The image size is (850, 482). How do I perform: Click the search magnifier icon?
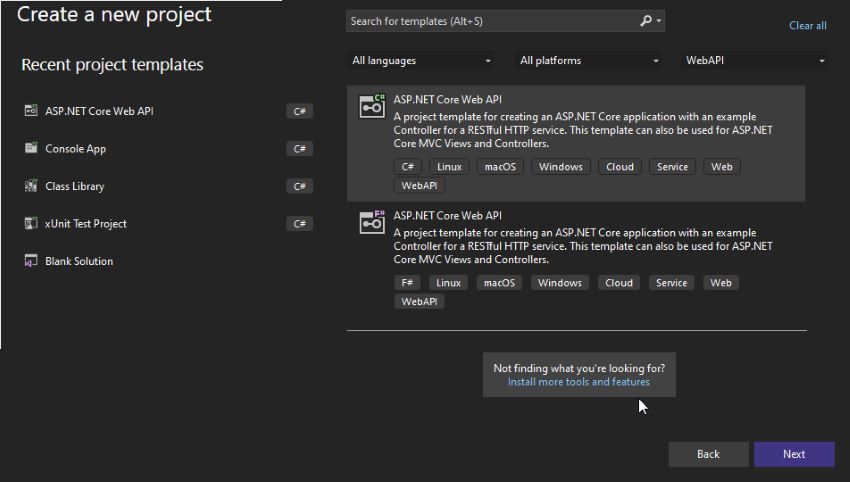pos(645,21)
